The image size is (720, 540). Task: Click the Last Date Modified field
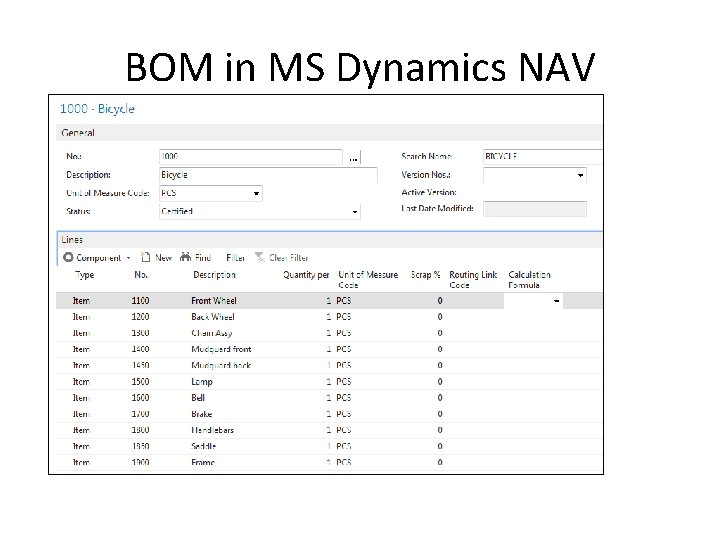535,209
